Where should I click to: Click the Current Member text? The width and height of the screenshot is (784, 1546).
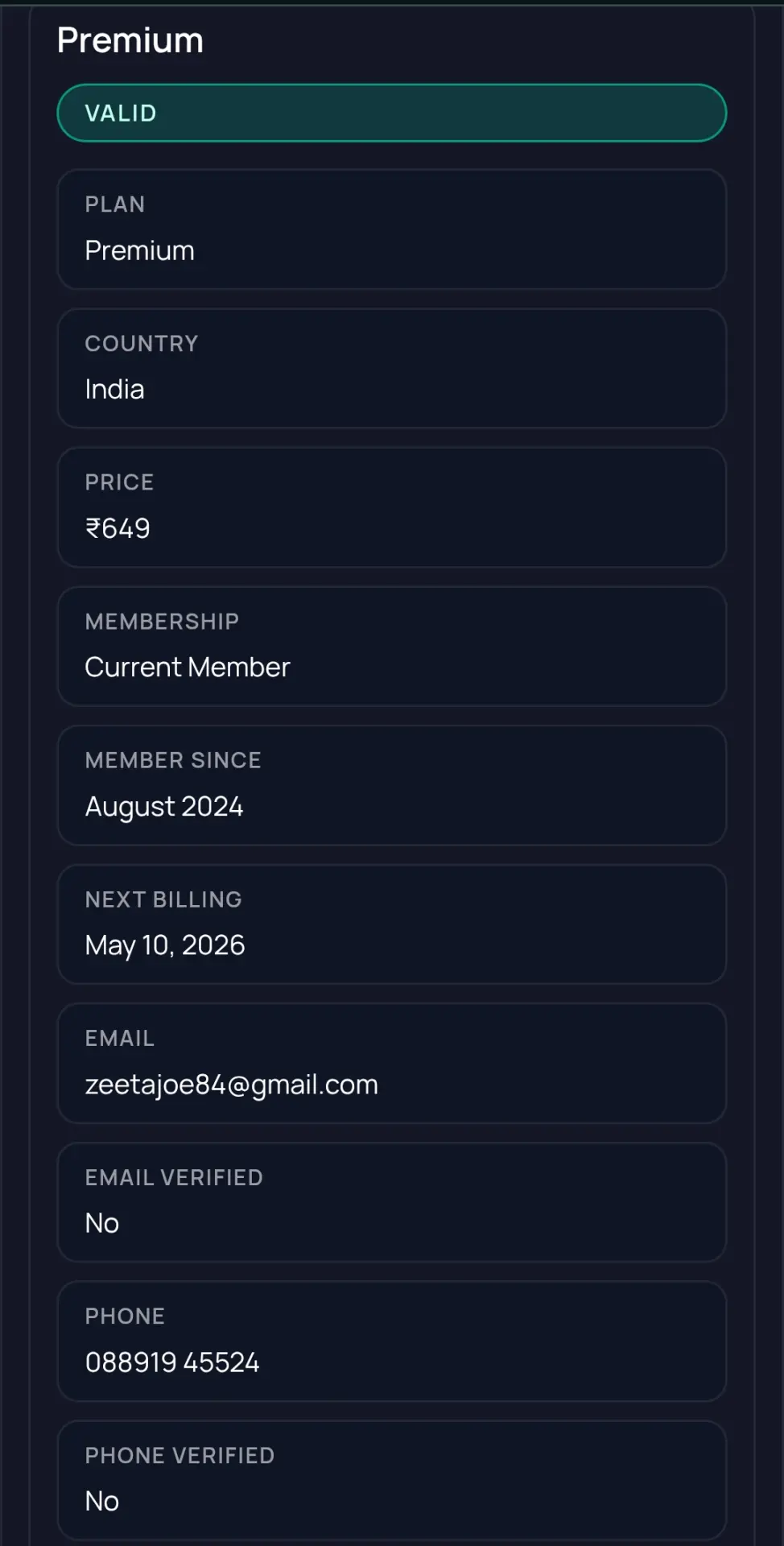click(188, 668)
